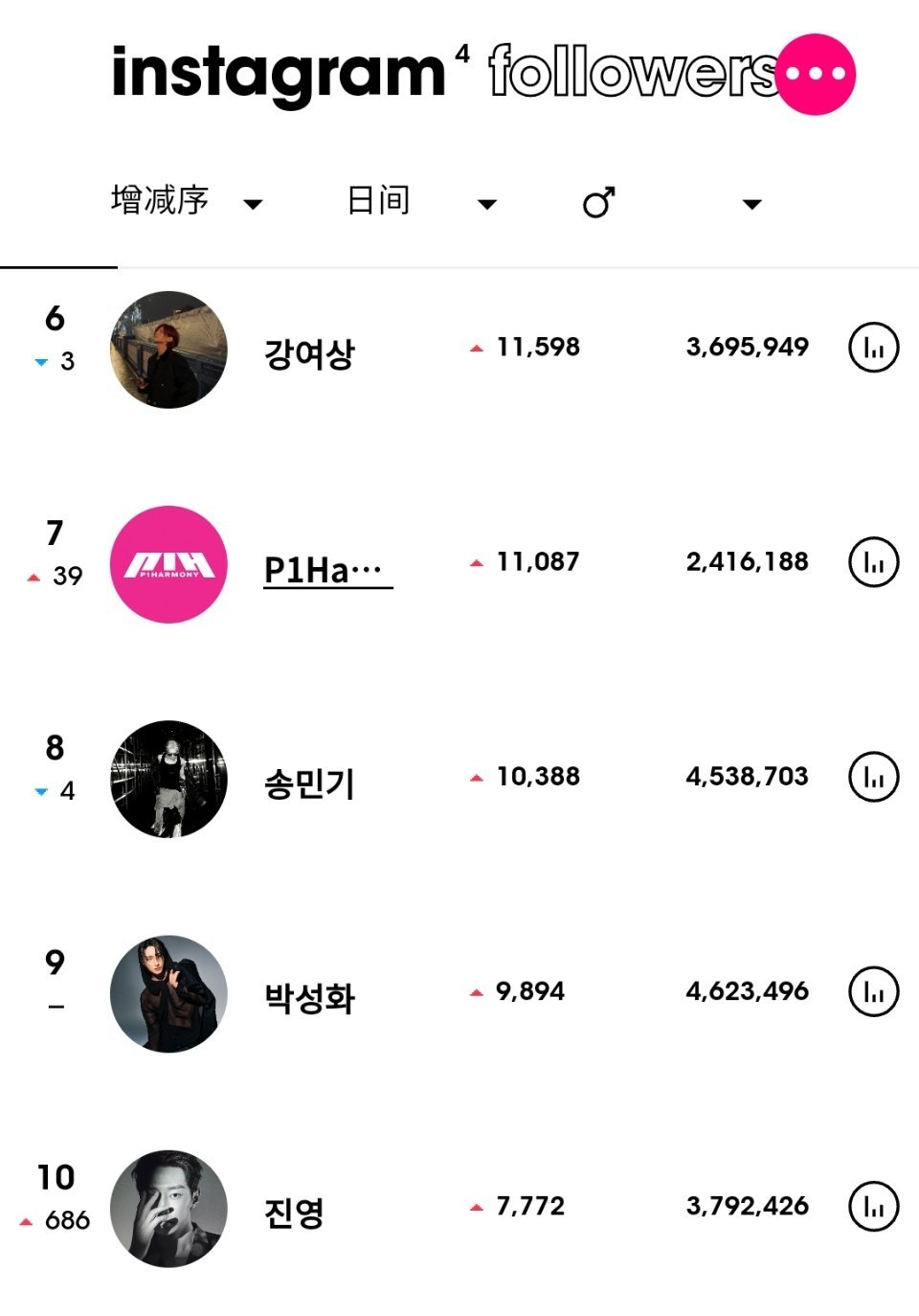Viewport: 919px width, 1316px height.
Task: Open chart icon for 박성화 row
Action: coord(874,991)
